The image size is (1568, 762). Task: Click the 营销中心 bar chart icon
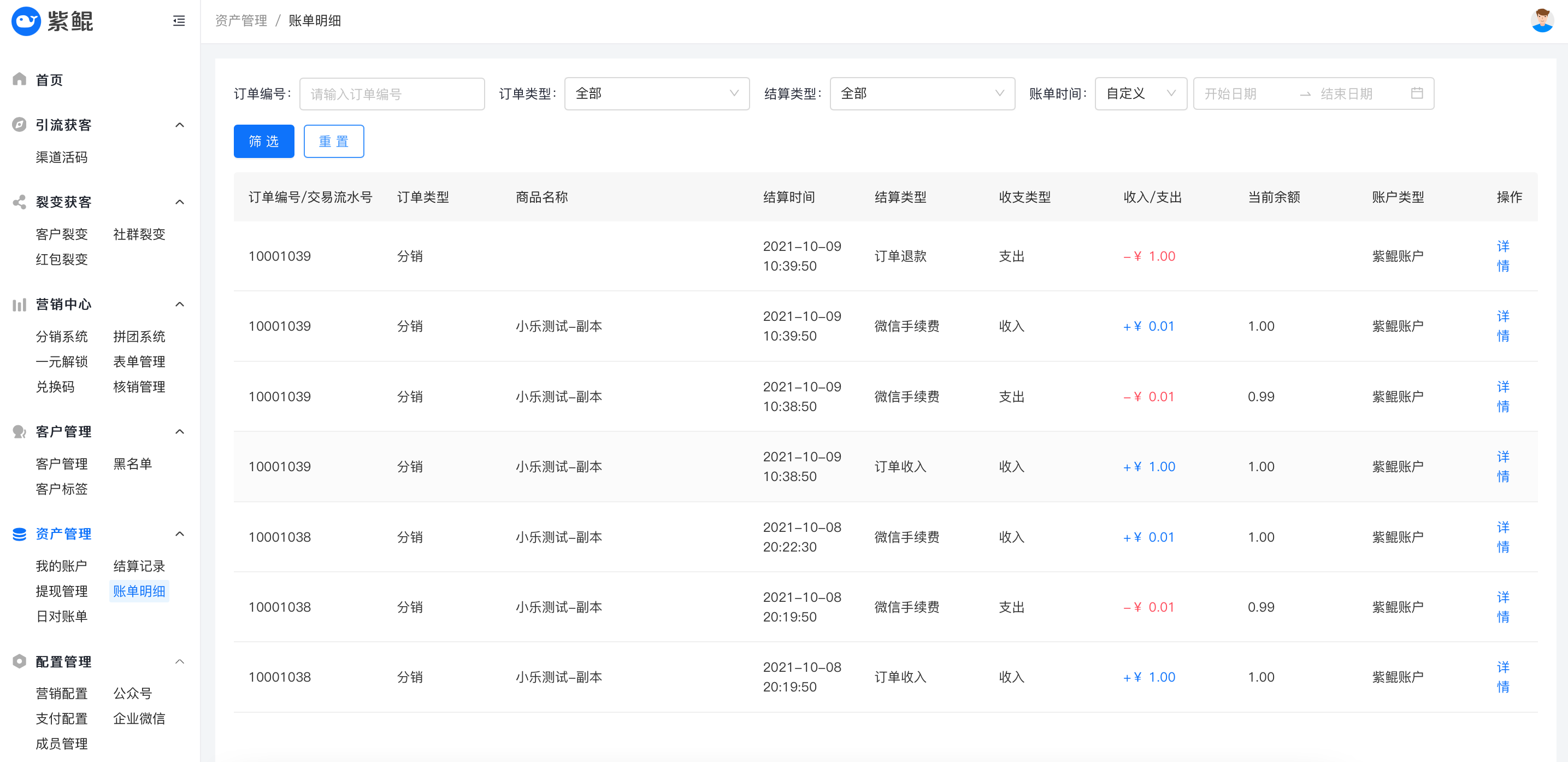coord(20,304)
